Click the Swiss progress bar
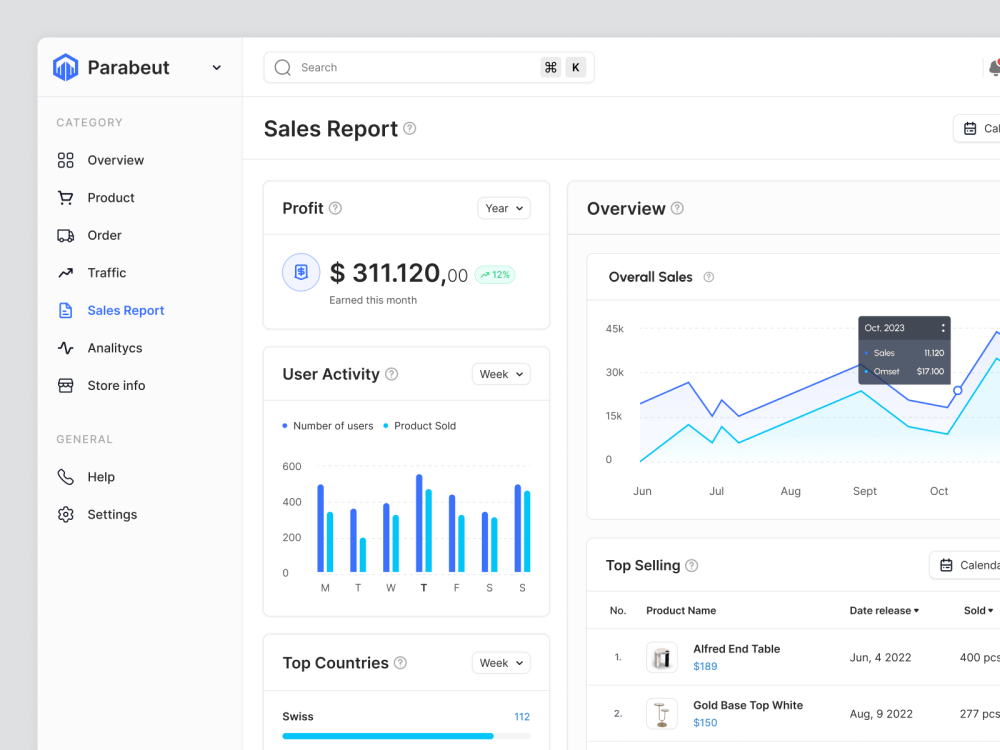 (x=406, y=736)
